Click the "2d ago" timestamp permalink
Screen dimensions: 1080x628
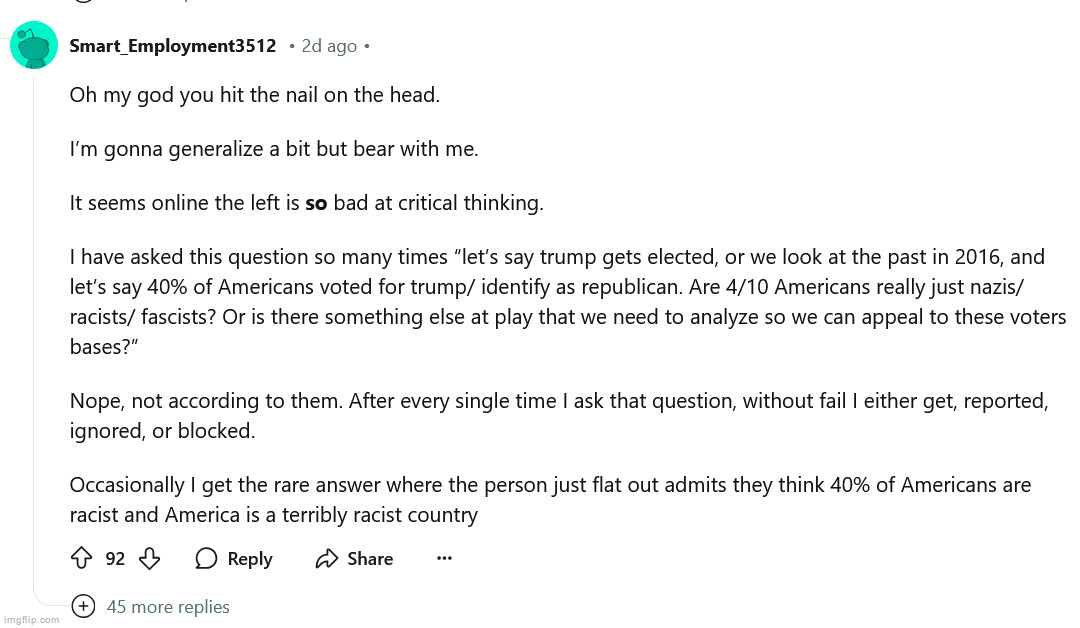(329, 46)
